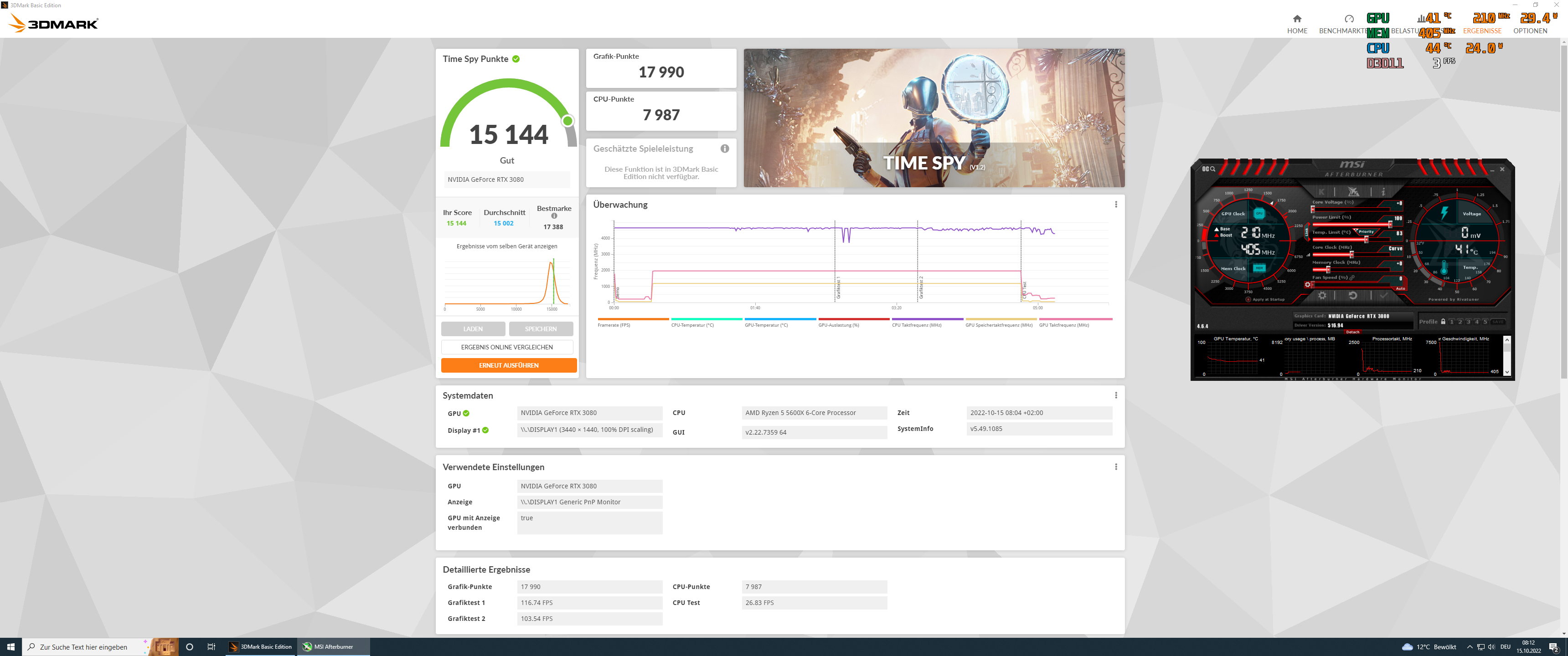This screenshot has width=1568, height=656.
Task: Click the Windows search box in taskbar
Action: [84, 647]
